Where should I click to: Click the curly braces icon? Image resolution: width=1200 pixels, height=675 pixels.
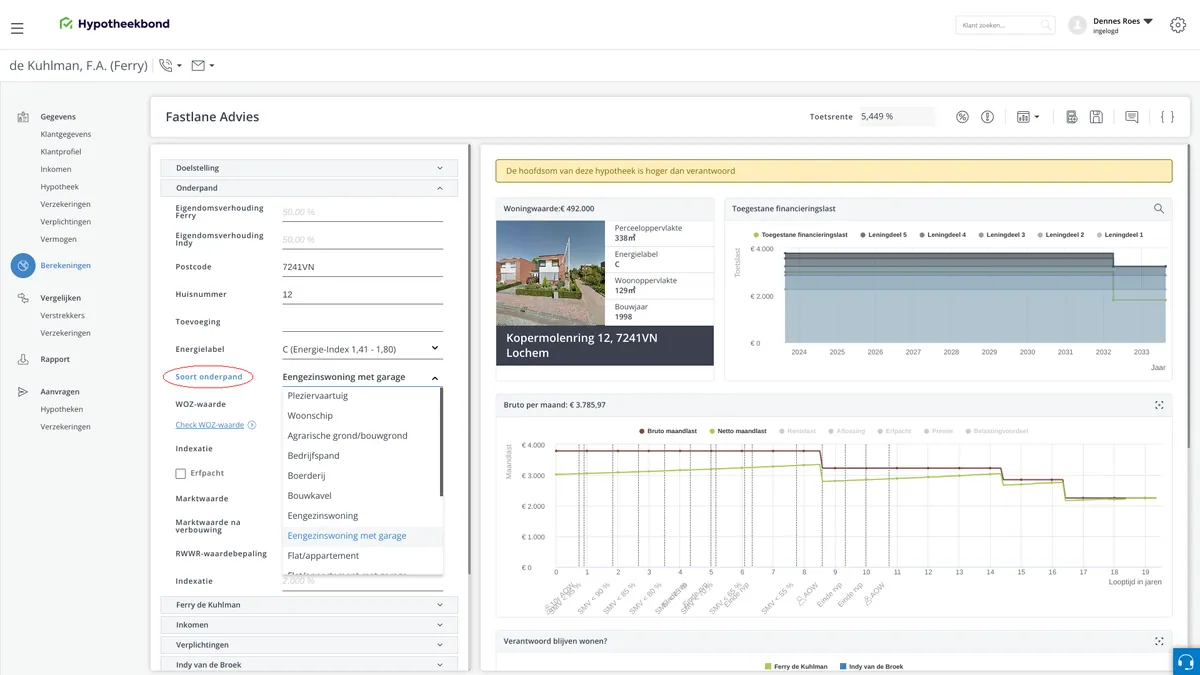coord(1167,117)
